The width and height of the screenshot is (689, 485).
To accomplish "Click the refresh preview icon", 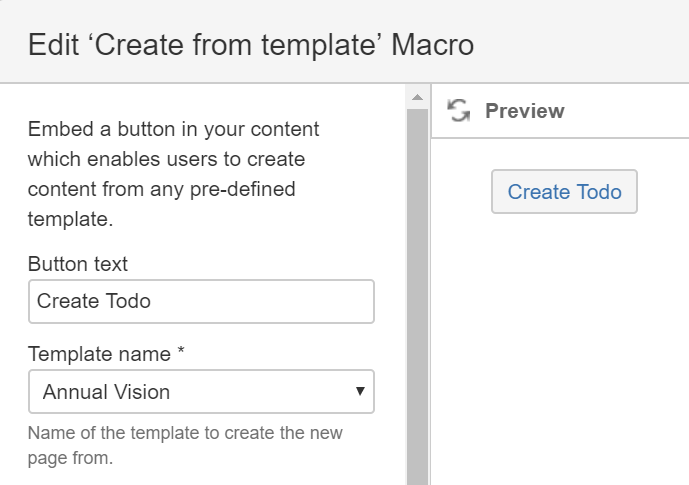I will pyautogui.click(x=459, y=111).
